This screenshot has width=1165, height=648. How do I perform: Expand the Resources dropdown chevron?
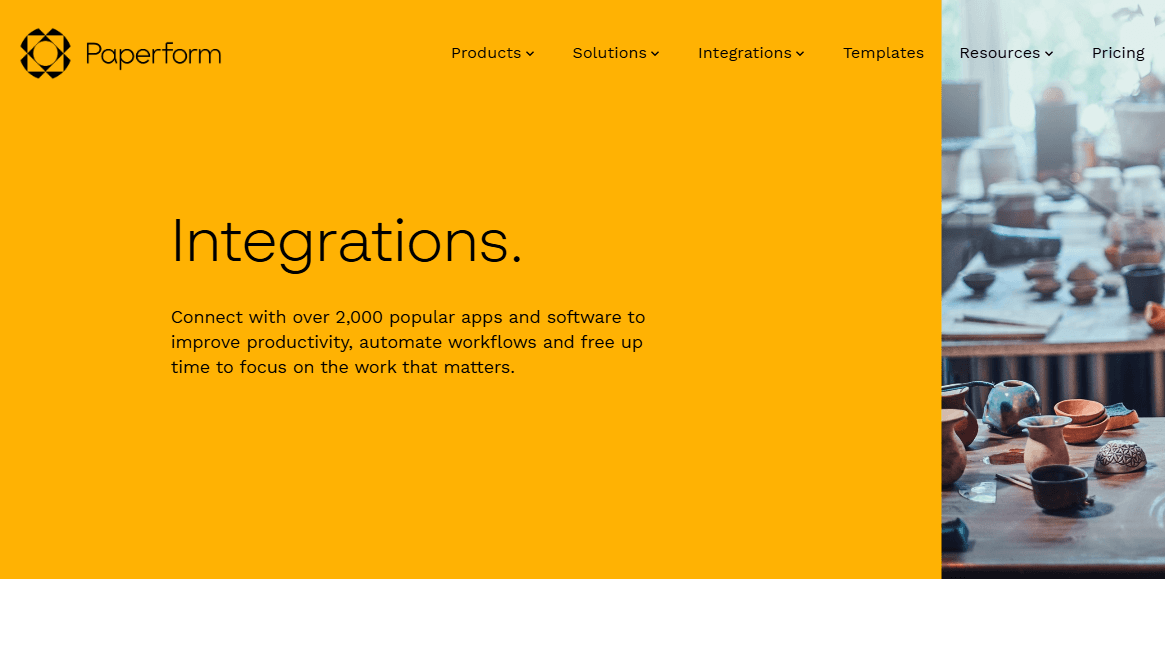click(x=1049, y=54)
